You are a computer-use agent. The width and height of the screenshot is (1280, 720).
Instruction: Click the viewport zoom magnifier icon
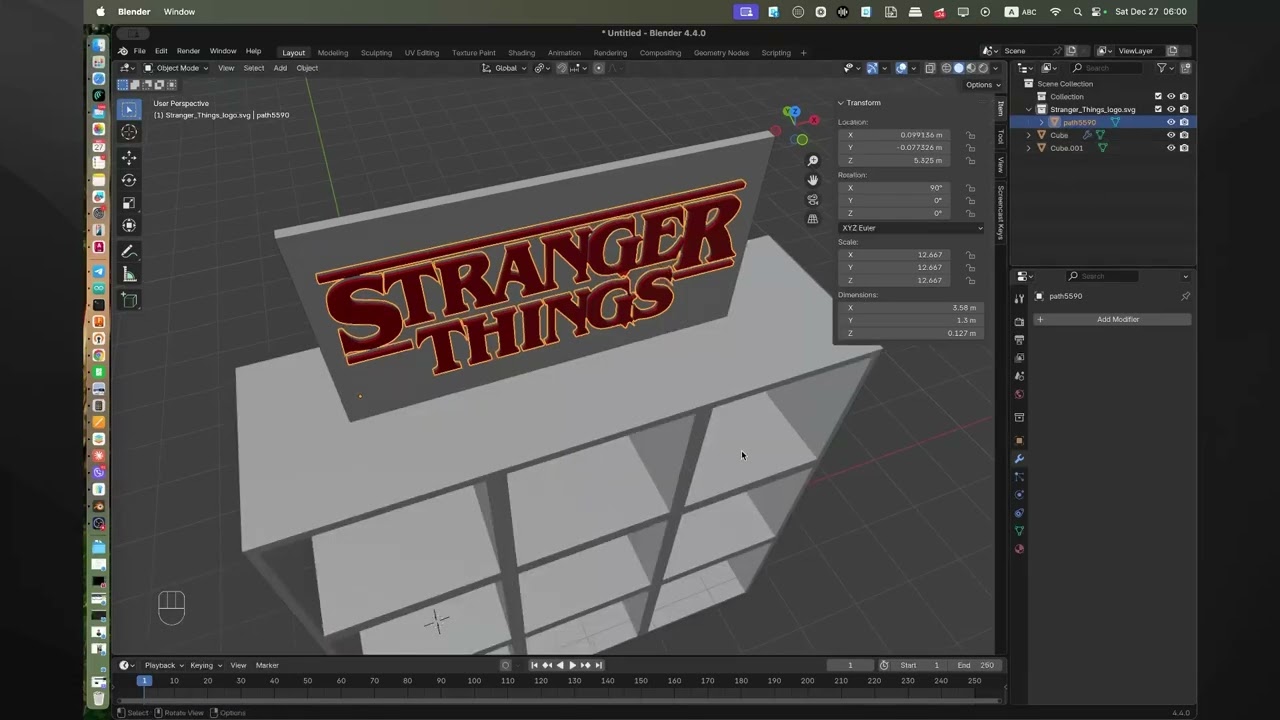813,161
